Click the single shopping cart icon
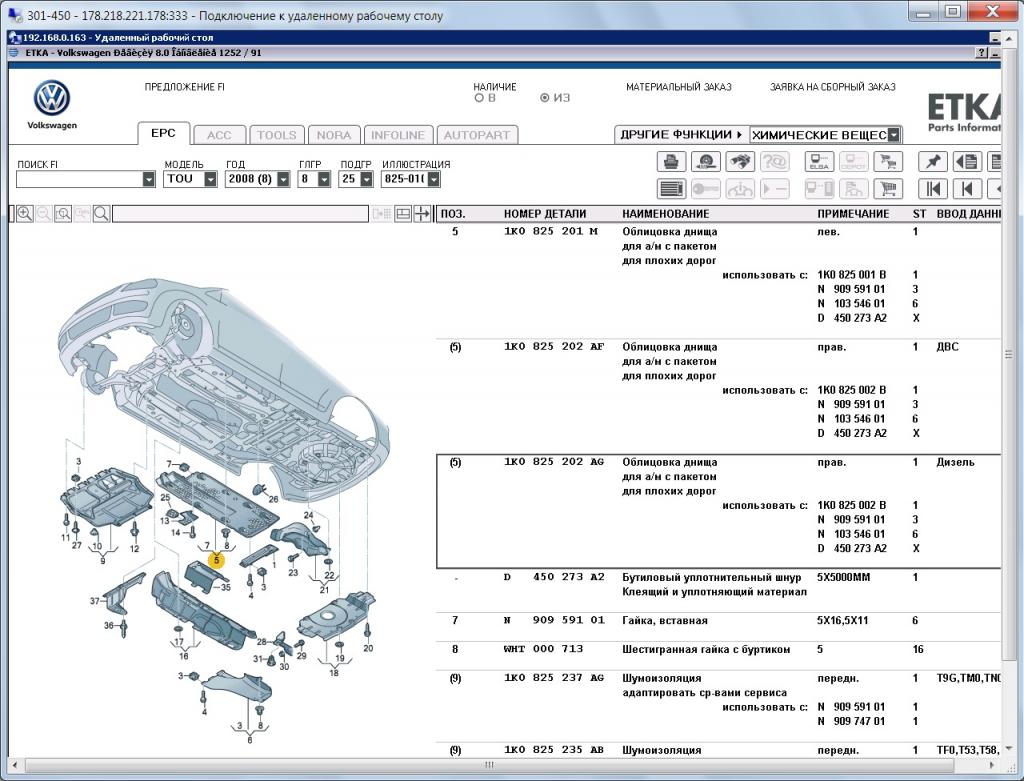 tap(888, 189)
